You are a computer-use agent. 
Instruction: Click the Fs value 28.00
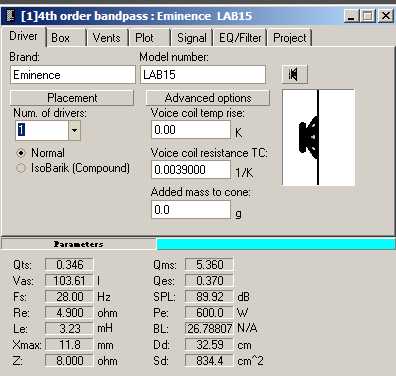69,297
